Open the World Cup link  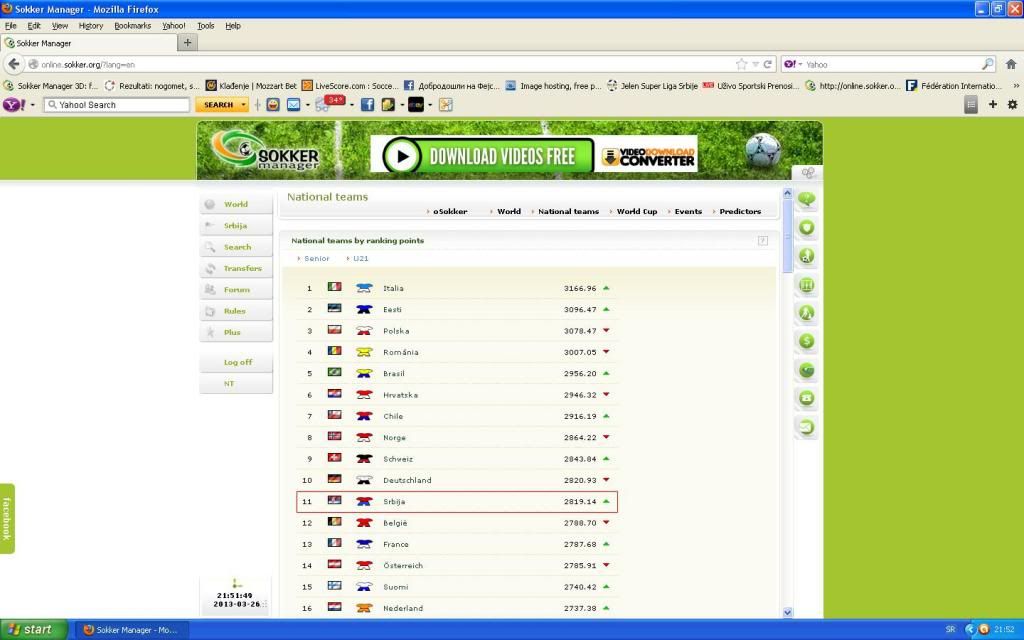click(637, 211)
